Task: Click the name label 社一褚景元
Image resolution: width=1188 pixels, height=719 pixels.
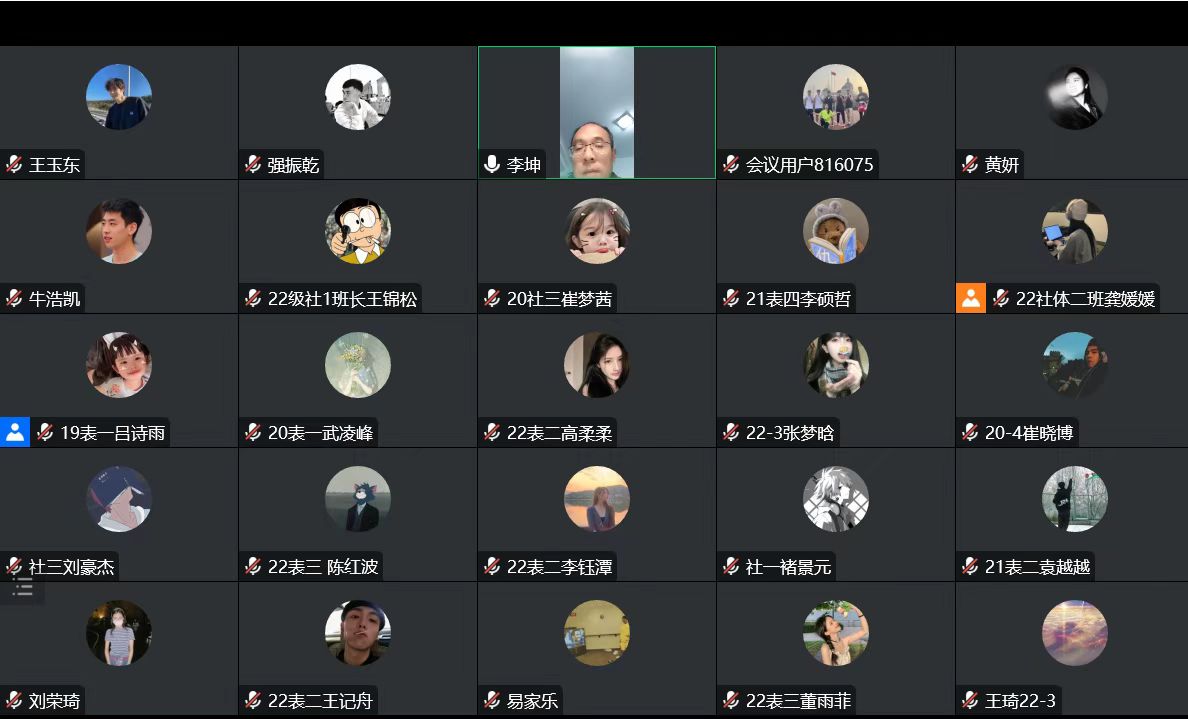Action: pyautogui.click(x=788, y=567)
